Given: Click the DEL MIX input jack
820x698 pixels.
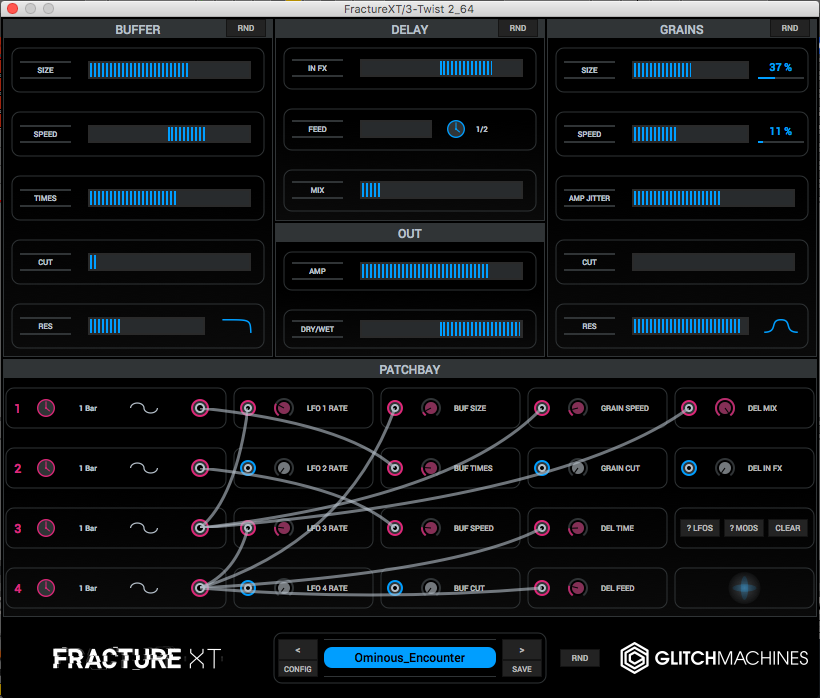Looking at the screenshot, I should coord(689,408).
